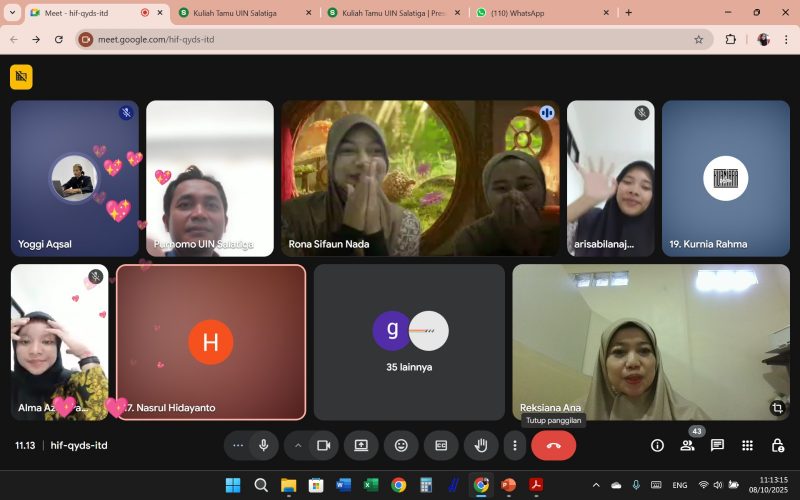Open audio settings options beside microphone

pos(238,445)
